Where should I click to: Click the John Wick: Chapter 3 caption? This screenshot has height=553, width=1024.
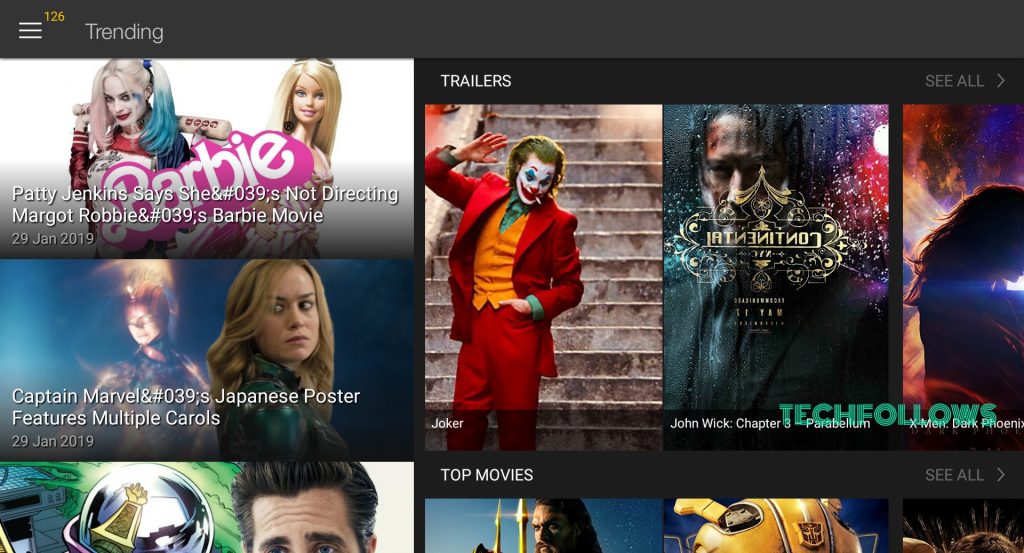point(770,423)
